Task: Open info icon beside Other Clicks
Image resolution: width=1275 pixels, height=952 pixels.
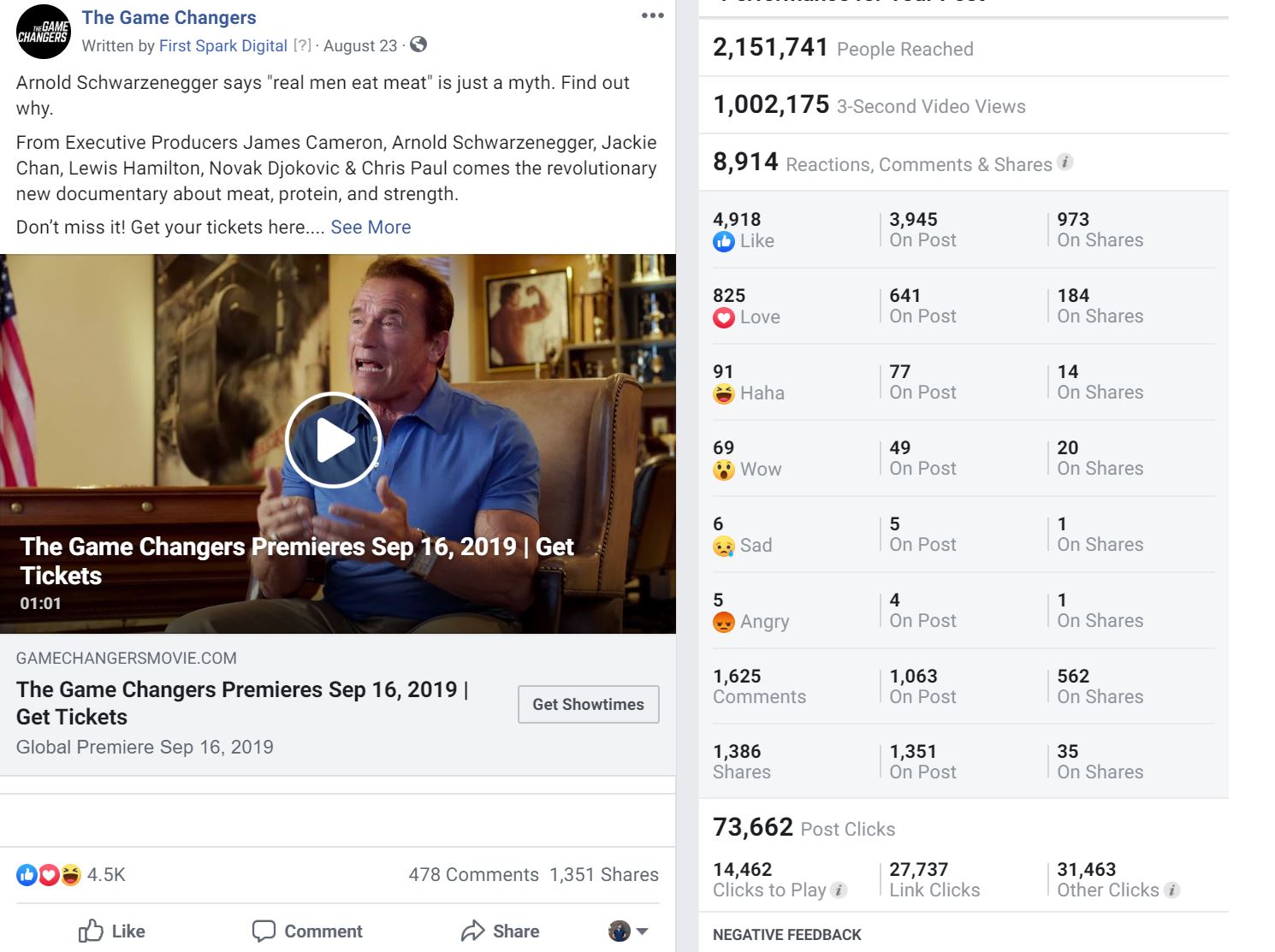Action: 1172,890
